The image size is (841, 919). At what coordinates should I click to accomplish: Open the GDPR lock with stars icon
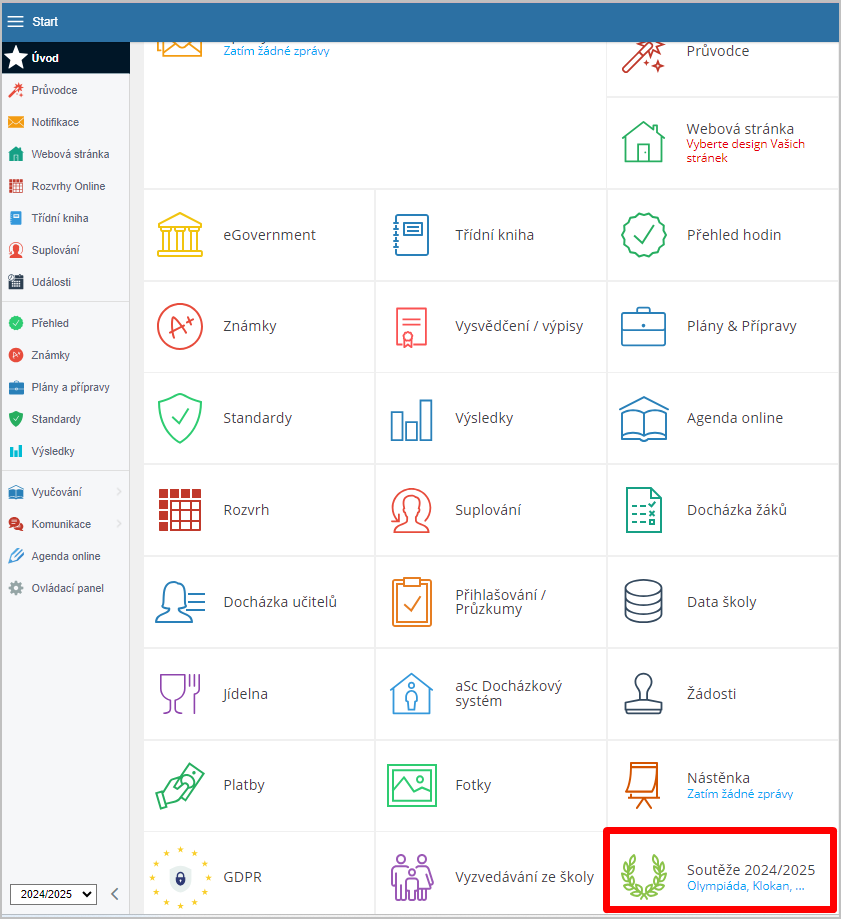pos(180,877)
